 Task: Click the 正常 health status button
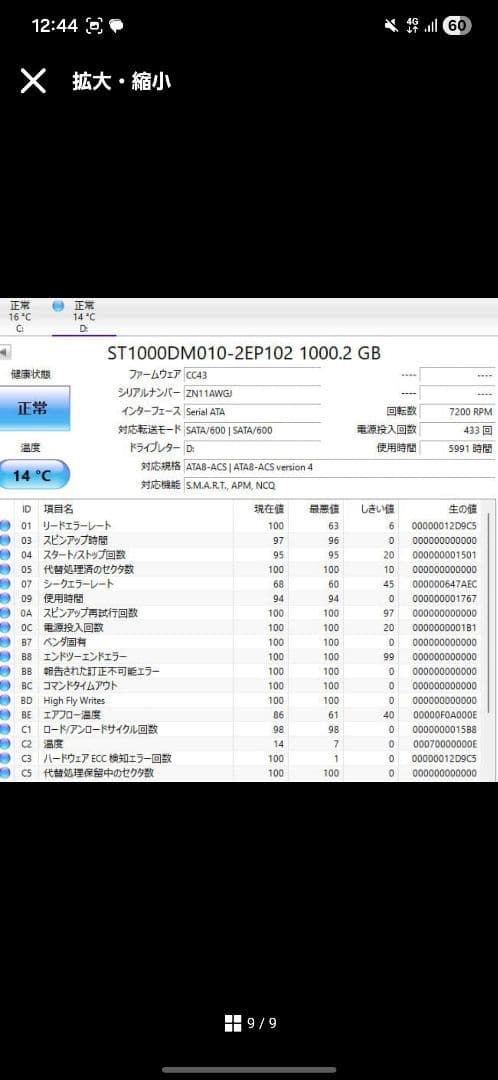[33, 408]
